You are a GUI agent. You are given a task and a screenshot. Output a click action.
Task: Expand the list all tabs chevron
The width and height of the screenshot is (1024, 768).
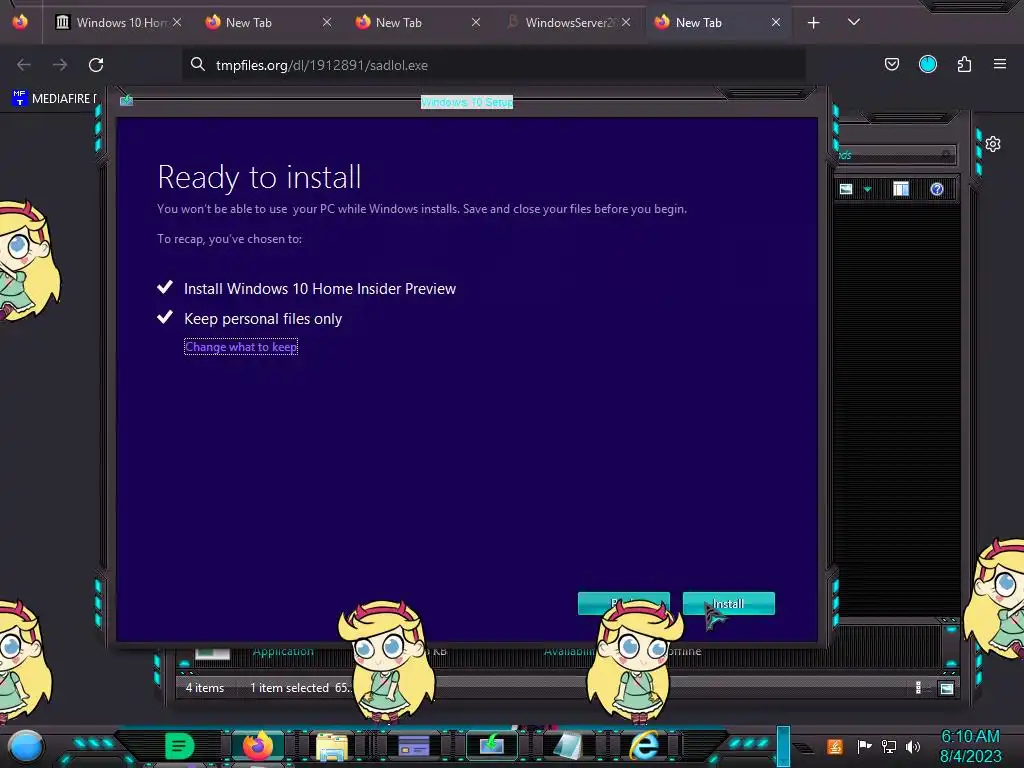pyautogui.click(x=853, y=22)
